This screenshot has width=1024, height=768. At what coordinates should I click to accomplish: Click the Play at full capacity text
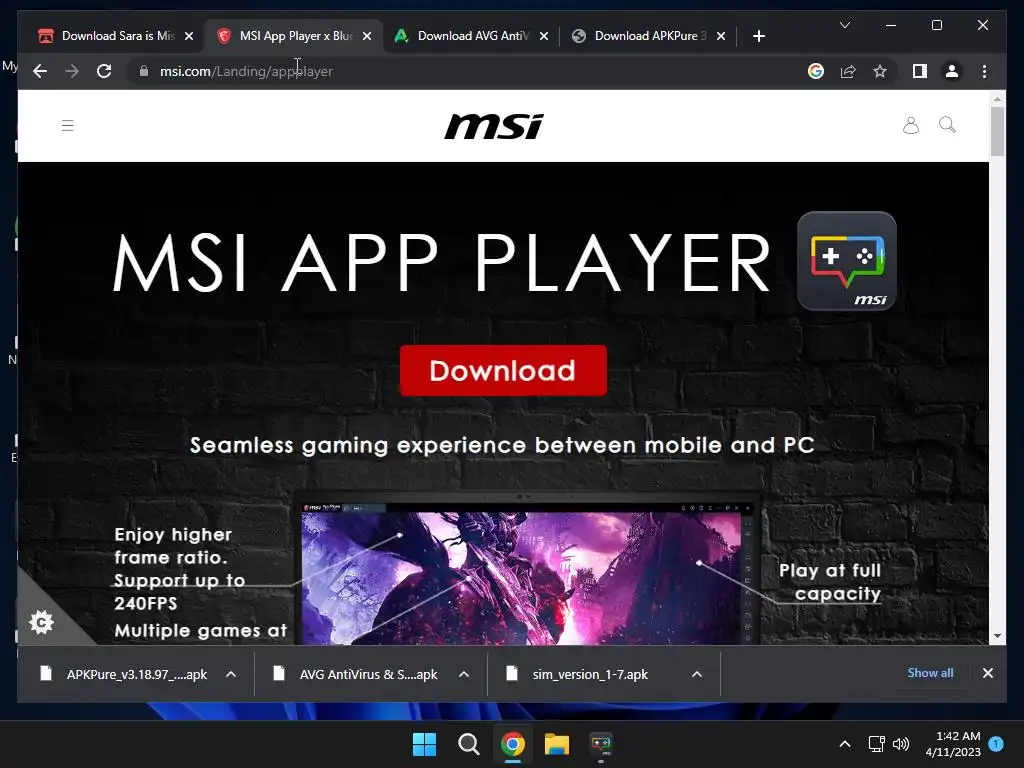click(x=830, y=582)
